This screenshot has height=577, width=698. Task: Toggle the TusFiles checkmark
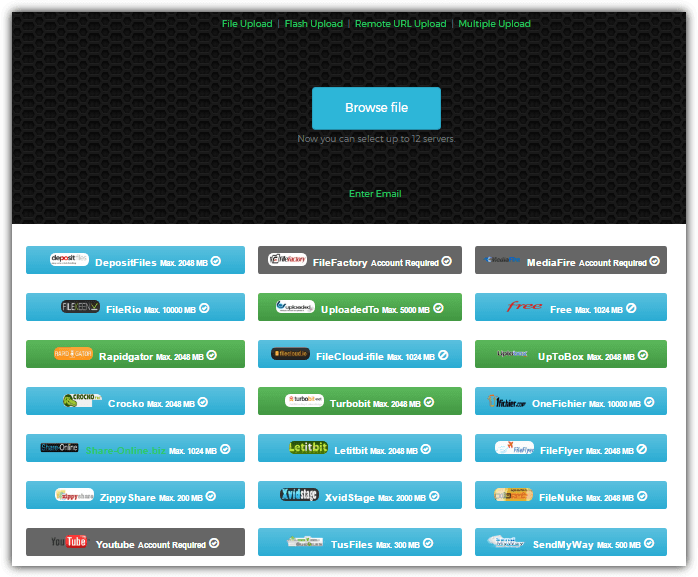428,543
